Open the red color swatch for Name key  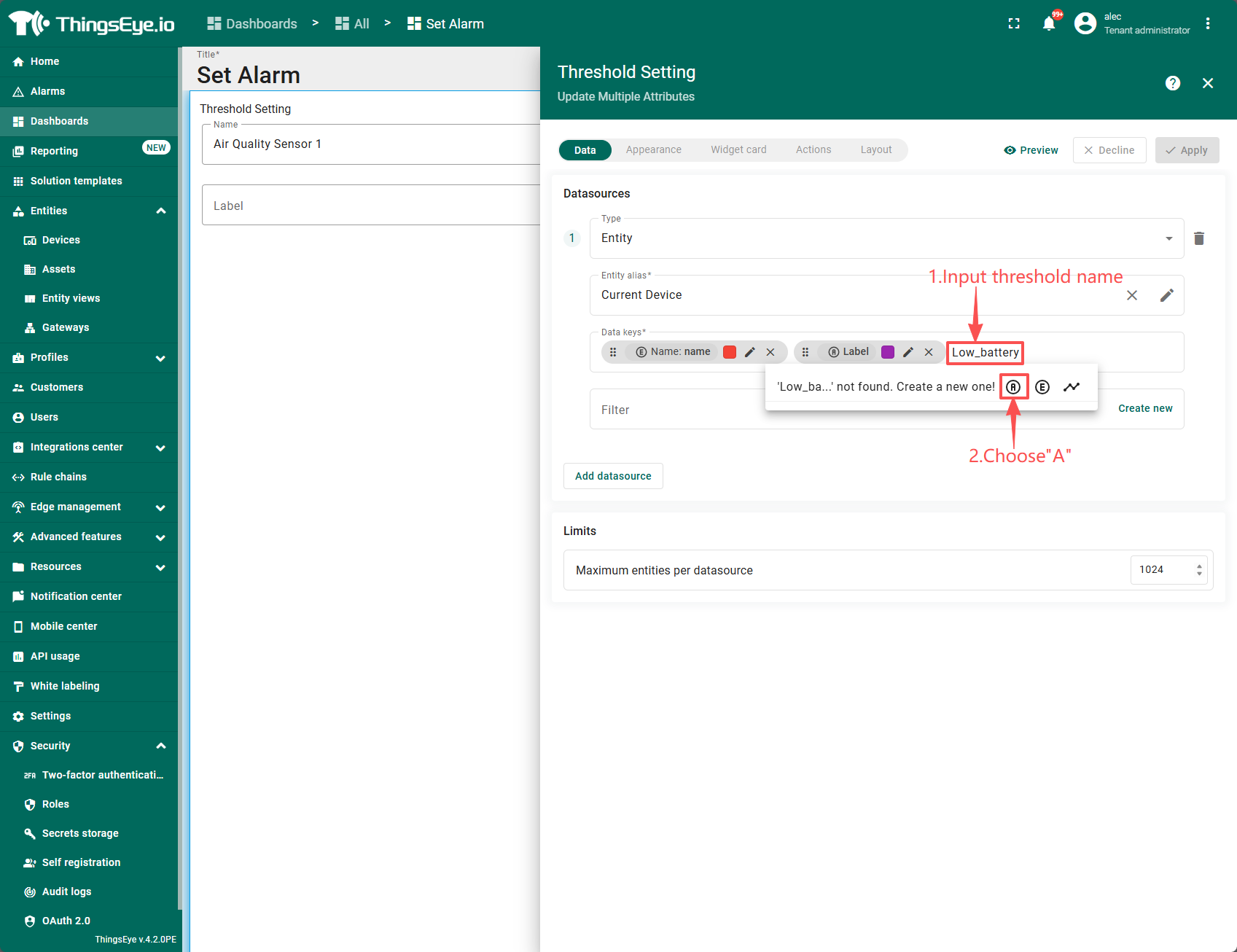(729, 352)
